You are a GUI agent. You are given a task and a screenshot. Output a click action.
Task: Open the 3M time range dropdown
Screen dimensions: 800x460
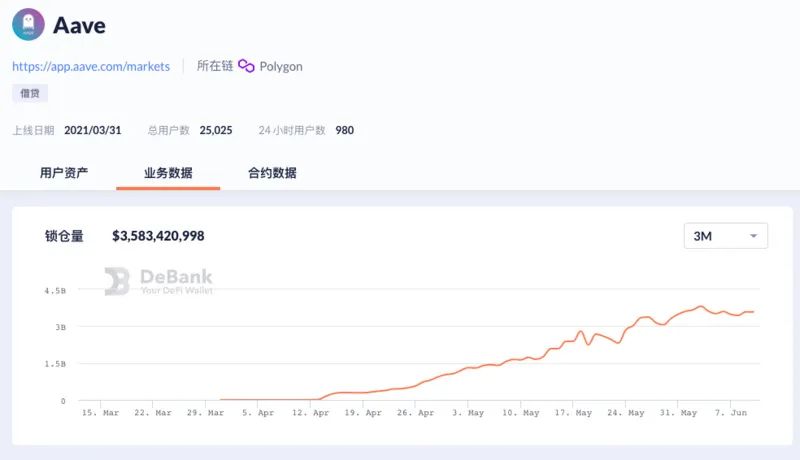726,236
